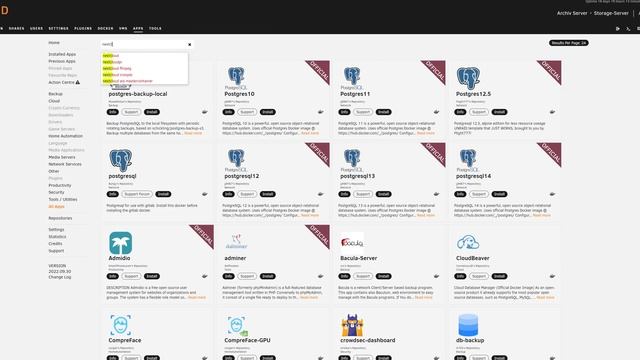
Task: Open the Postgres12.5 elephant logo
Action: [x=468, y=78]
